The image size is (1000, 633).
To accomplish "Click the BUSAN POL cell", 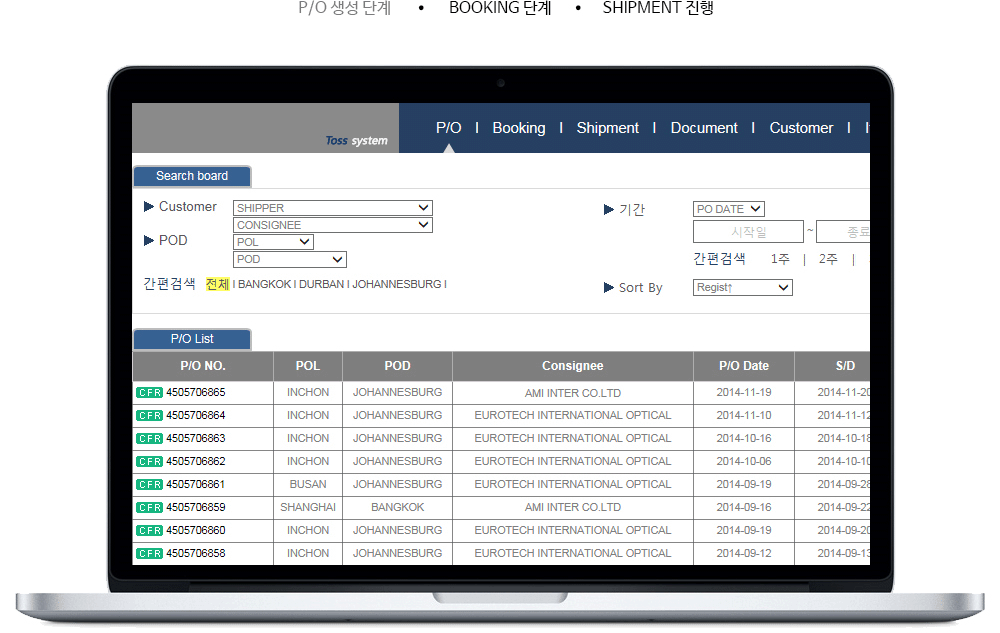I will [x=308, y=484].
